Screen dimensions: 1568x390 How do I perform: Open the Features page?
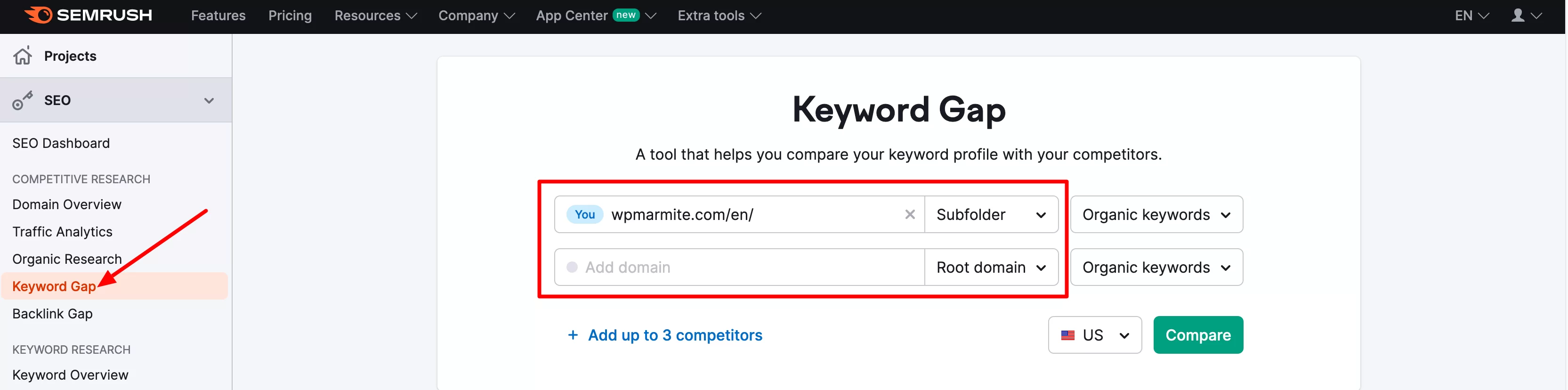pos(218,16)
